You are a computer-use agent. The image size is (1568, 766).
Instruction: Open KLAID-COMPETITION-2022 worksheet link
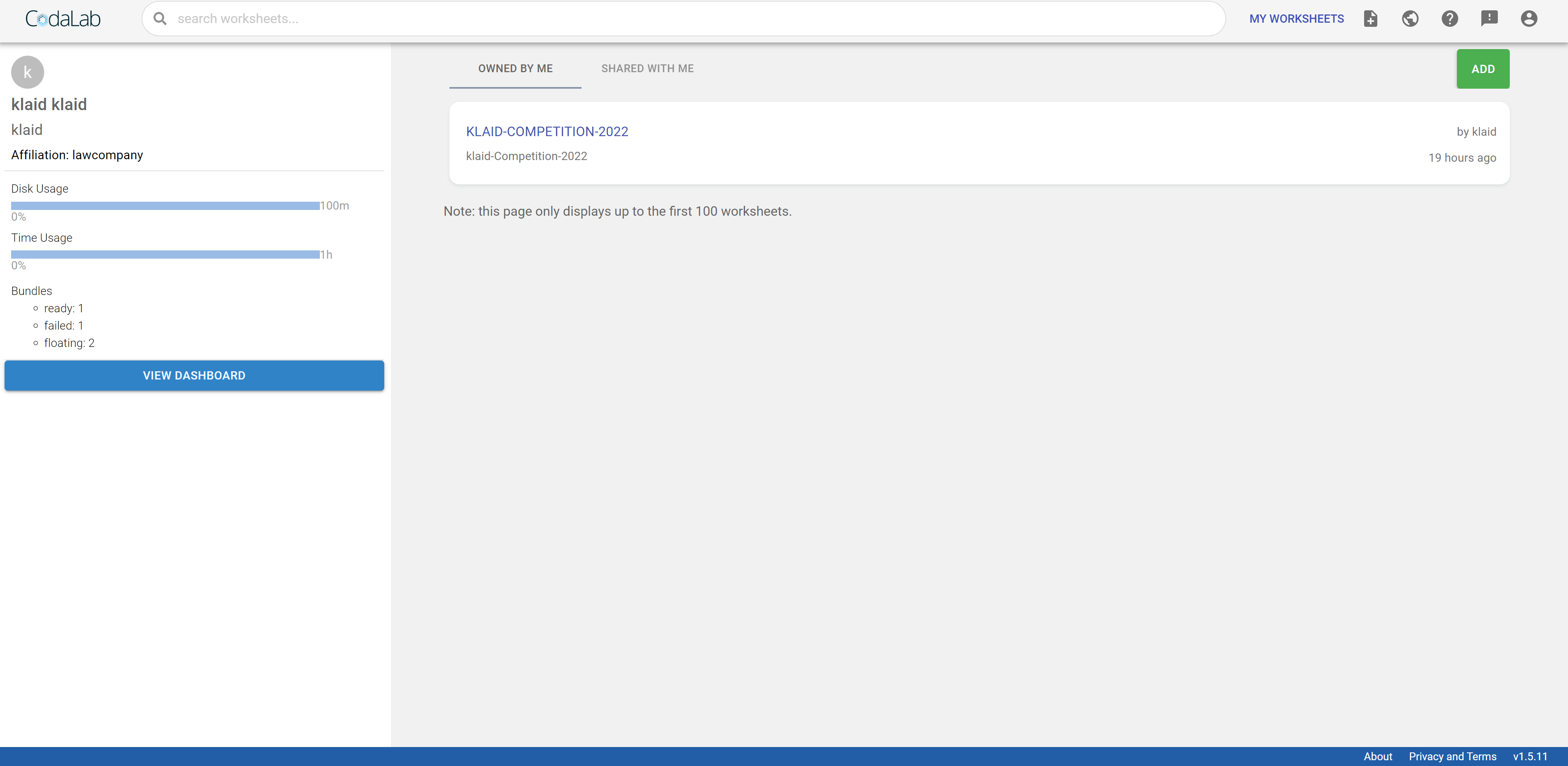546,132
